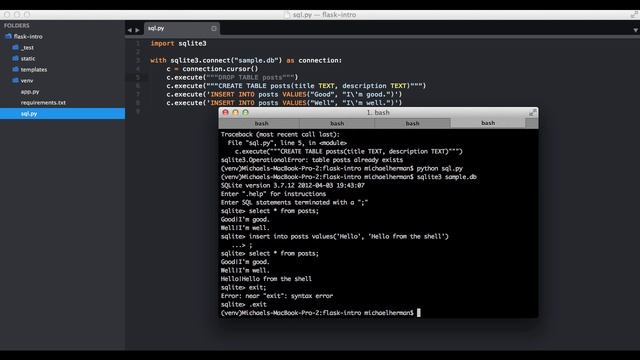Click the sqlite3.connect code line

coord(246,60)
